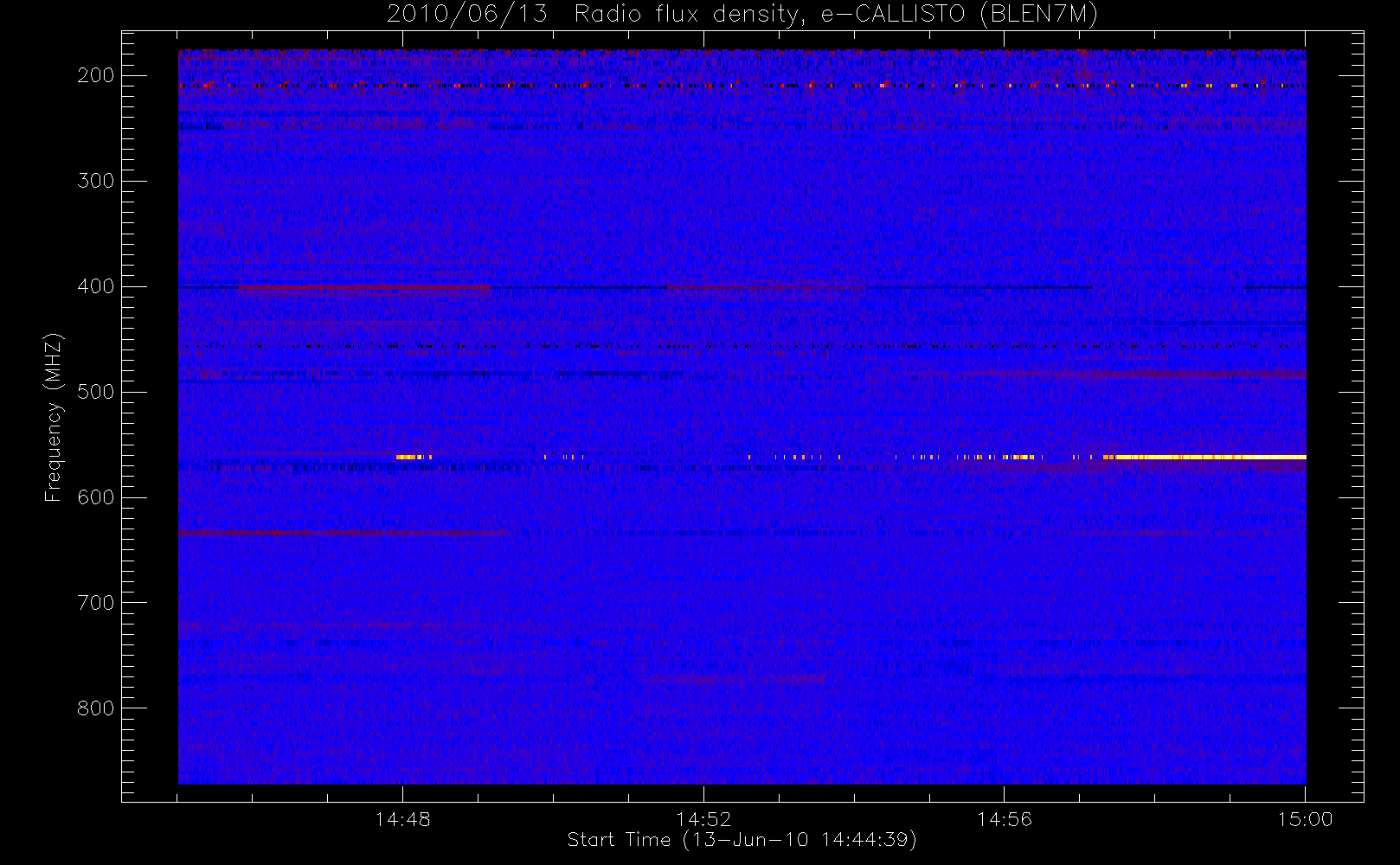Click the plot title mentioning e-CALLISTO (BLEN7M)
Screen dimensions: 1400x865
point(742,14)
